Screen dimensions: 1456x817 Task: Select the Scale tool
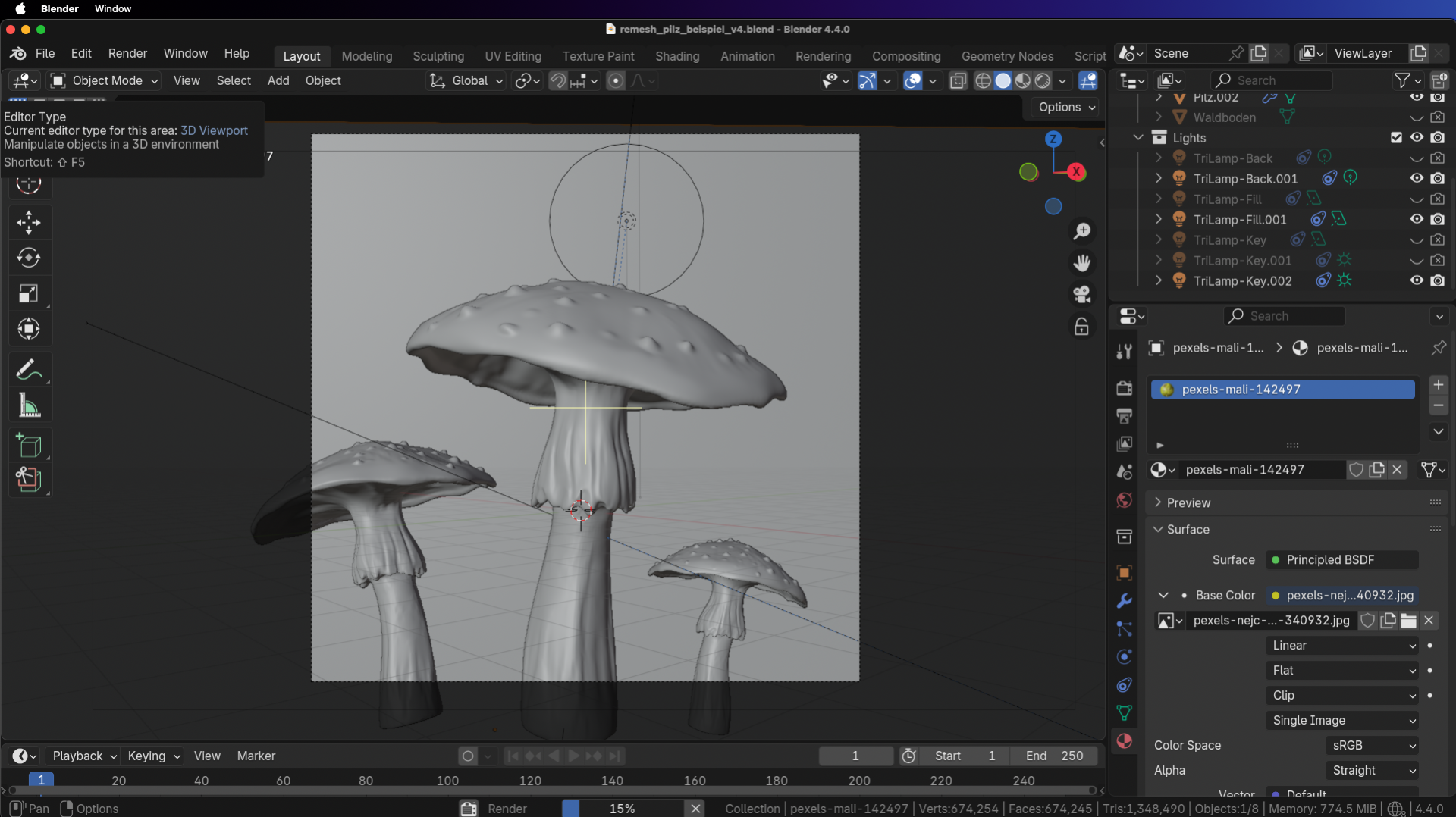pos(29,294)
